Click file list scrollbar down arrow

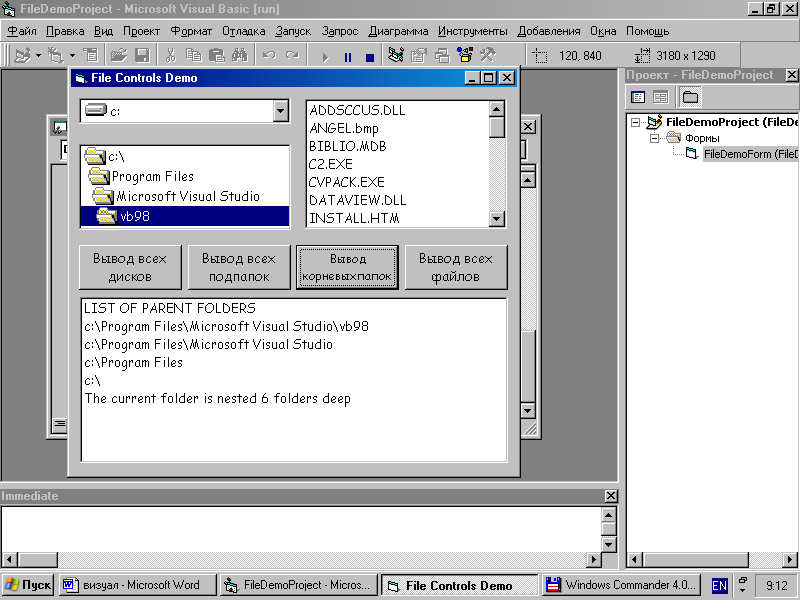(496, 219)
